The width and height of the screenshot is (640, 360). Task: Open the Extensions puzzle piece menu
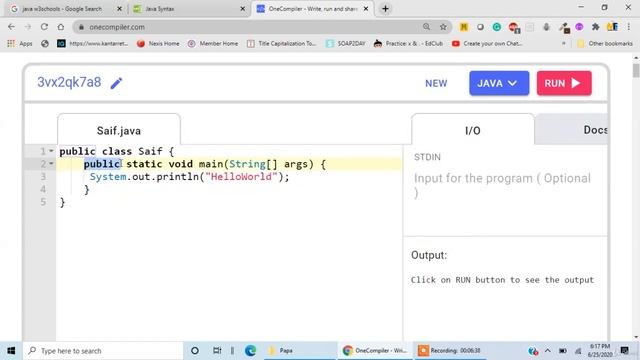[x=596, y=27]
